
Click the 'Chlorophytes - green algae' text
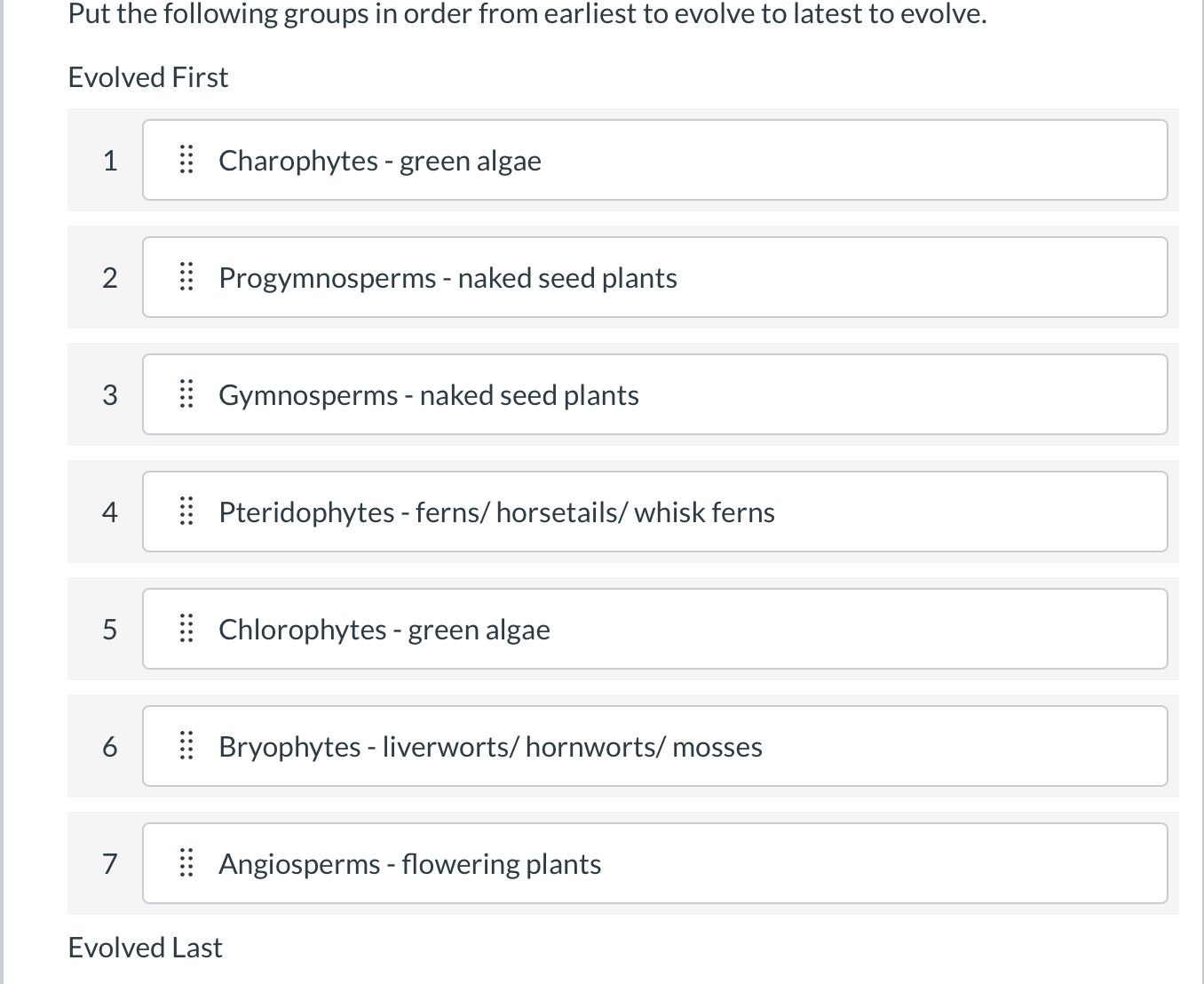[384, 630]
